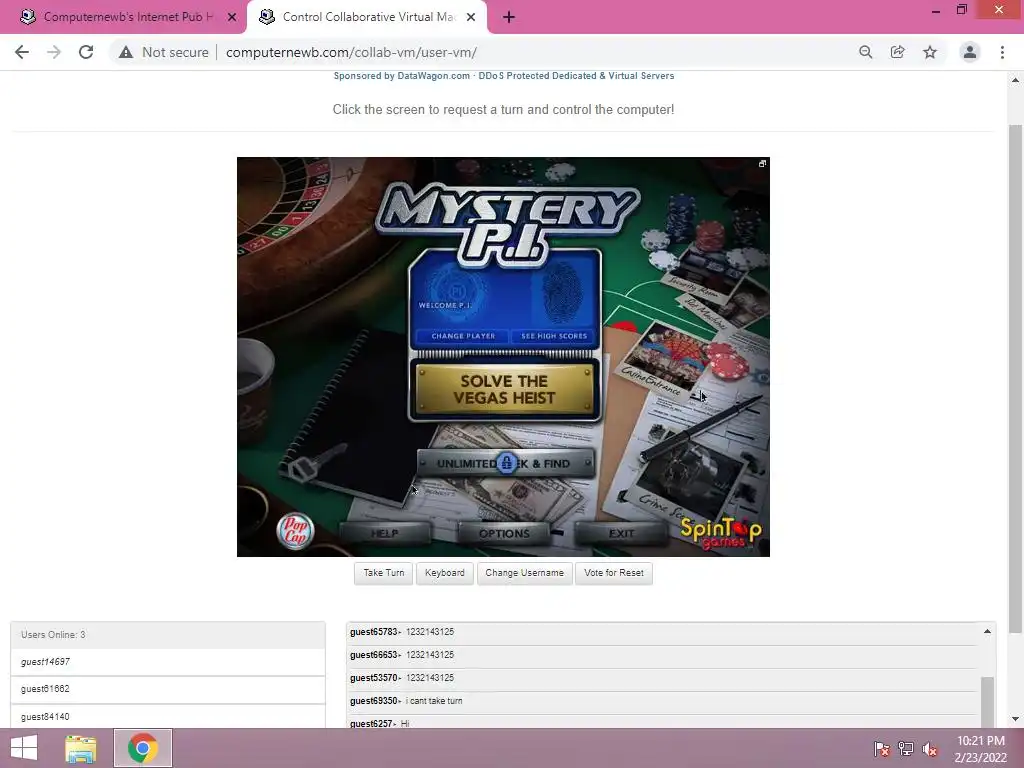Open the Windows Start menu
This screenshot has width=1024, height=768.
click(x=24, y=748)
